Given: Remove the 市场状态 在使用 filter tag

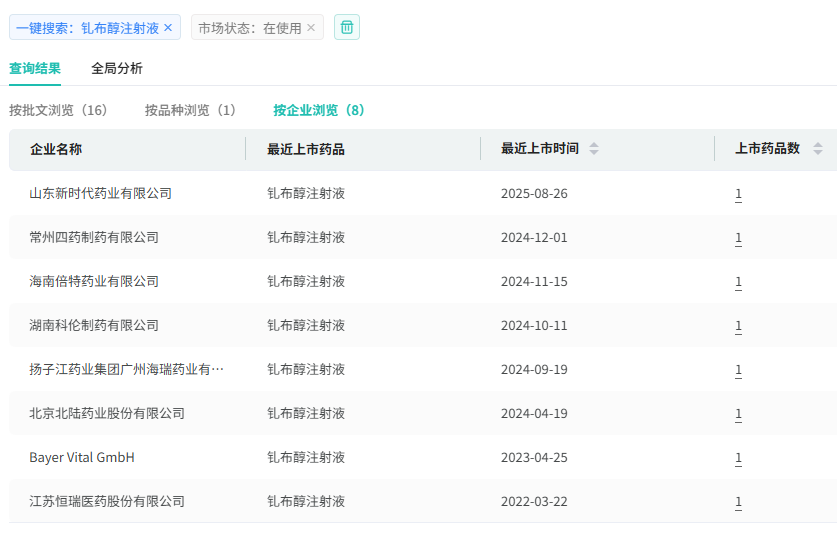Looking at the screenshot, I should [x=311, y=28].
